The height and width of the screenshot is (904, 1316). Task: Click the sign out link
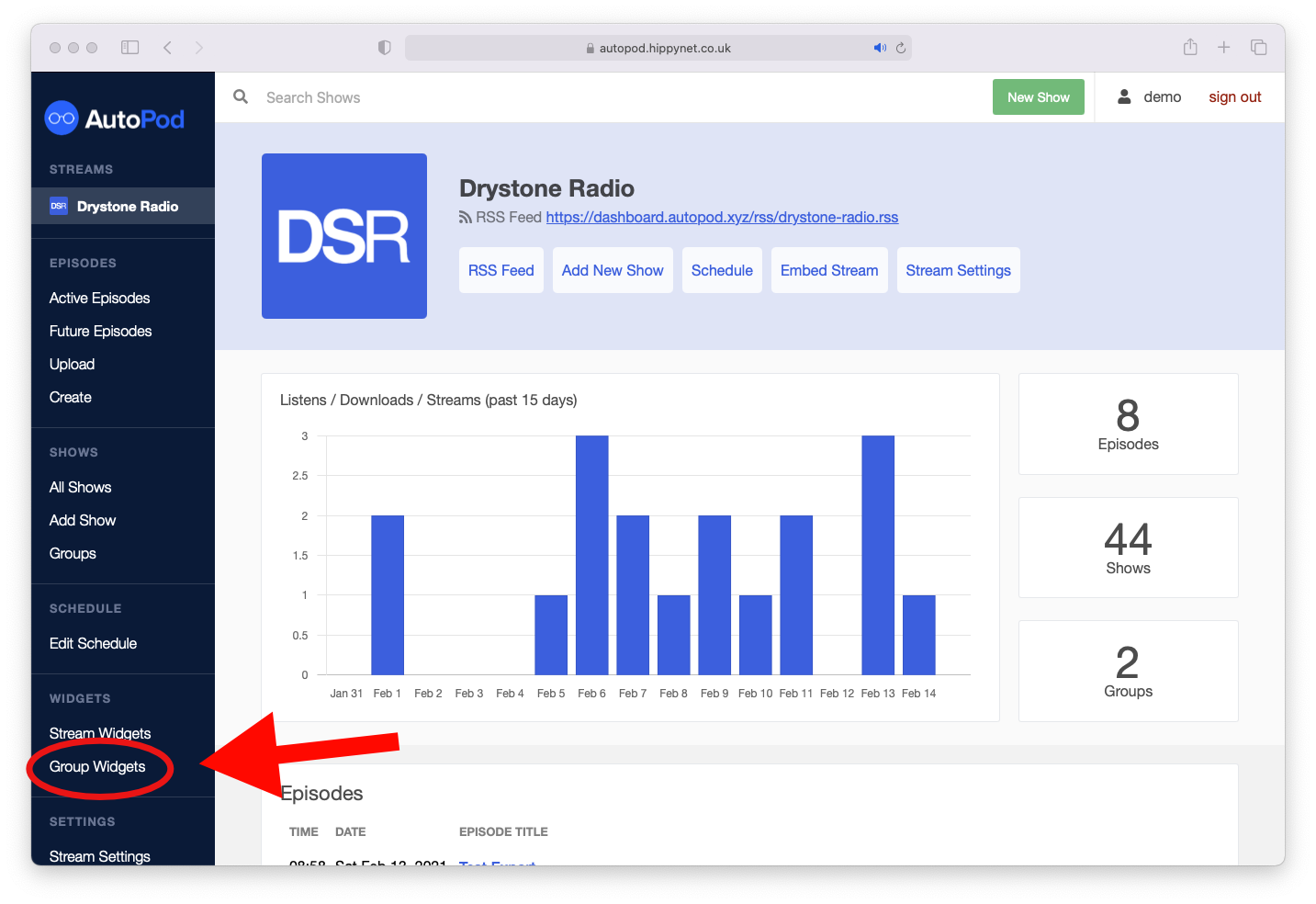pyautogui.click(x=1234, y=97)
